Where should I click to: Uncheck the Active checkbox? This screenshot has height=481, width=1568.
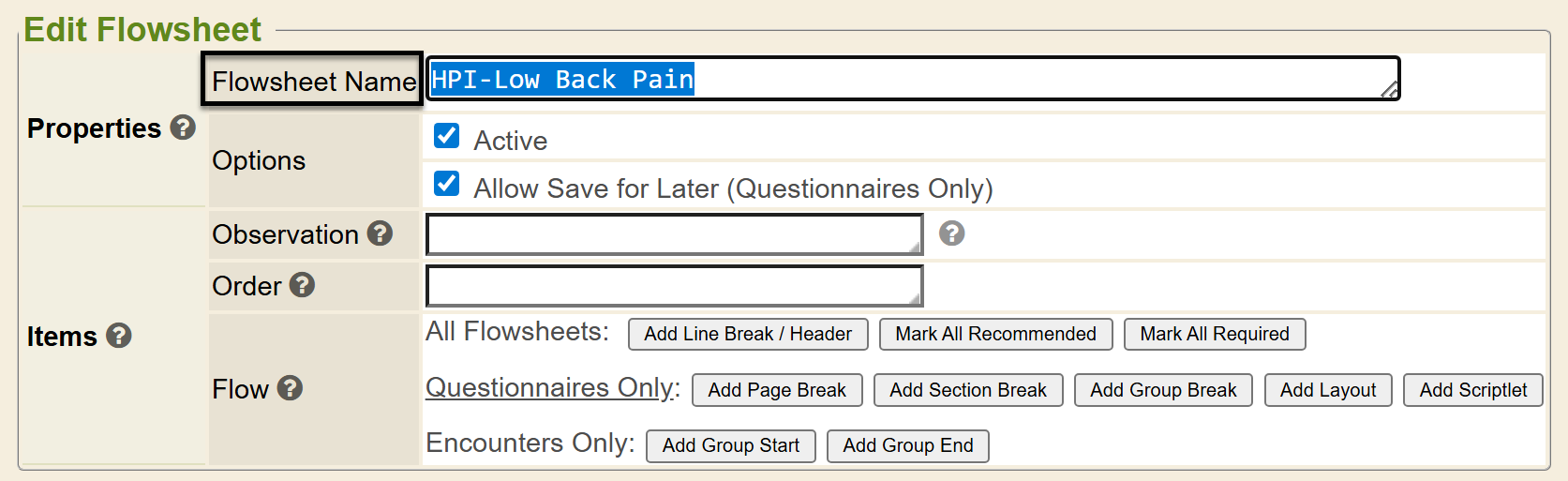coord(447,137)
